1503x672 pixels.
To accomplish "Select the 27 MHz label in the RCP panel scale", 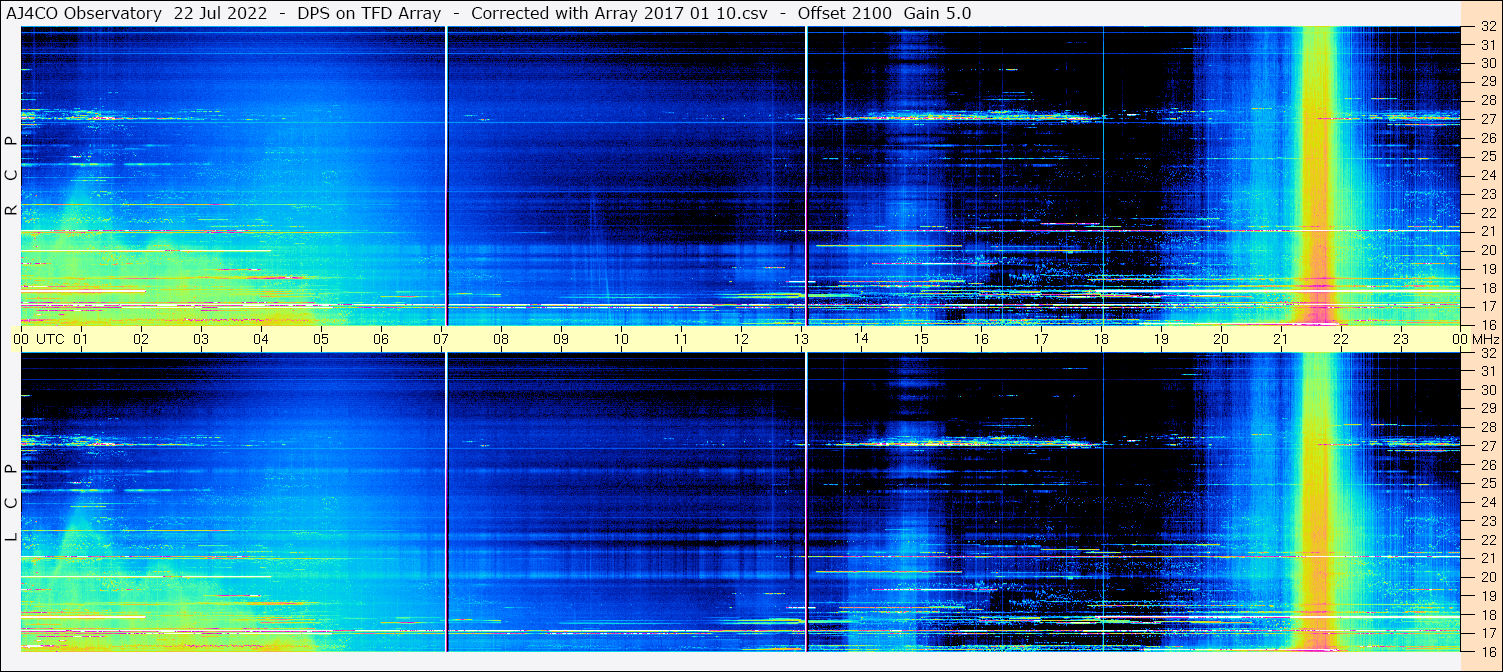I will click(x=1487, y=119).
